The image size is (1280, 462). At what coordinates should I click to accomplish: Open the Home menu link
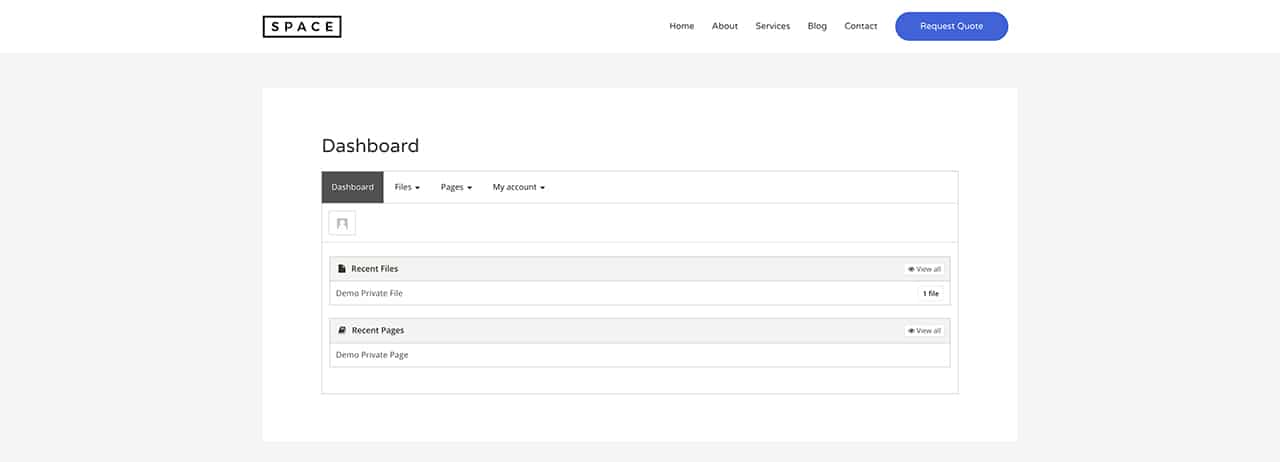click(682, 26)
